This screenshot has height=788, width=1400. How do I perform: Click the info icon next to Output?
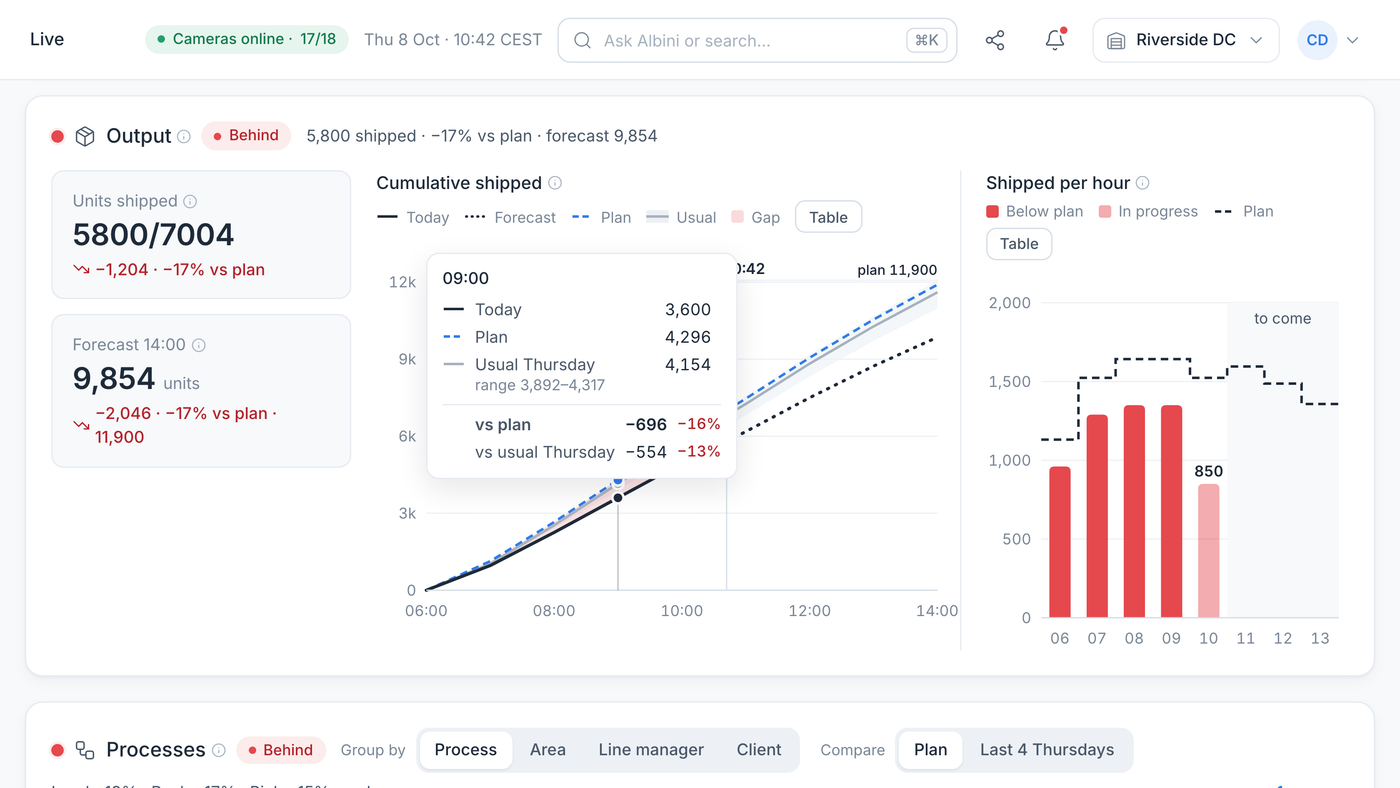pyautogui.click(x=184, y=136)
